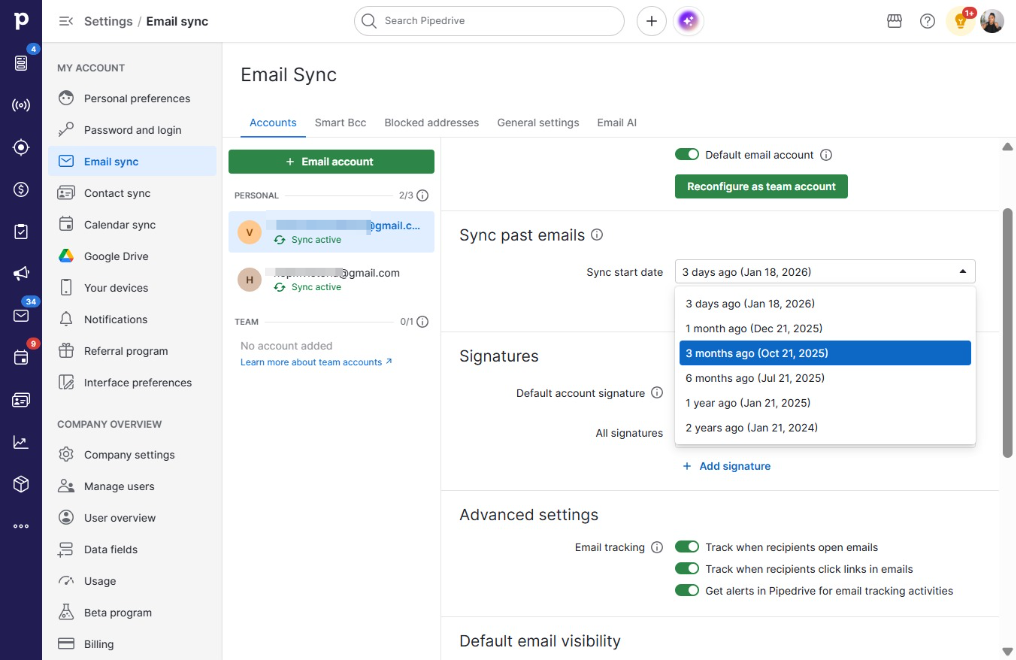Collapse the settings sidebar menu icon
Screen dimensions: 1016x660
pos(65,21)
